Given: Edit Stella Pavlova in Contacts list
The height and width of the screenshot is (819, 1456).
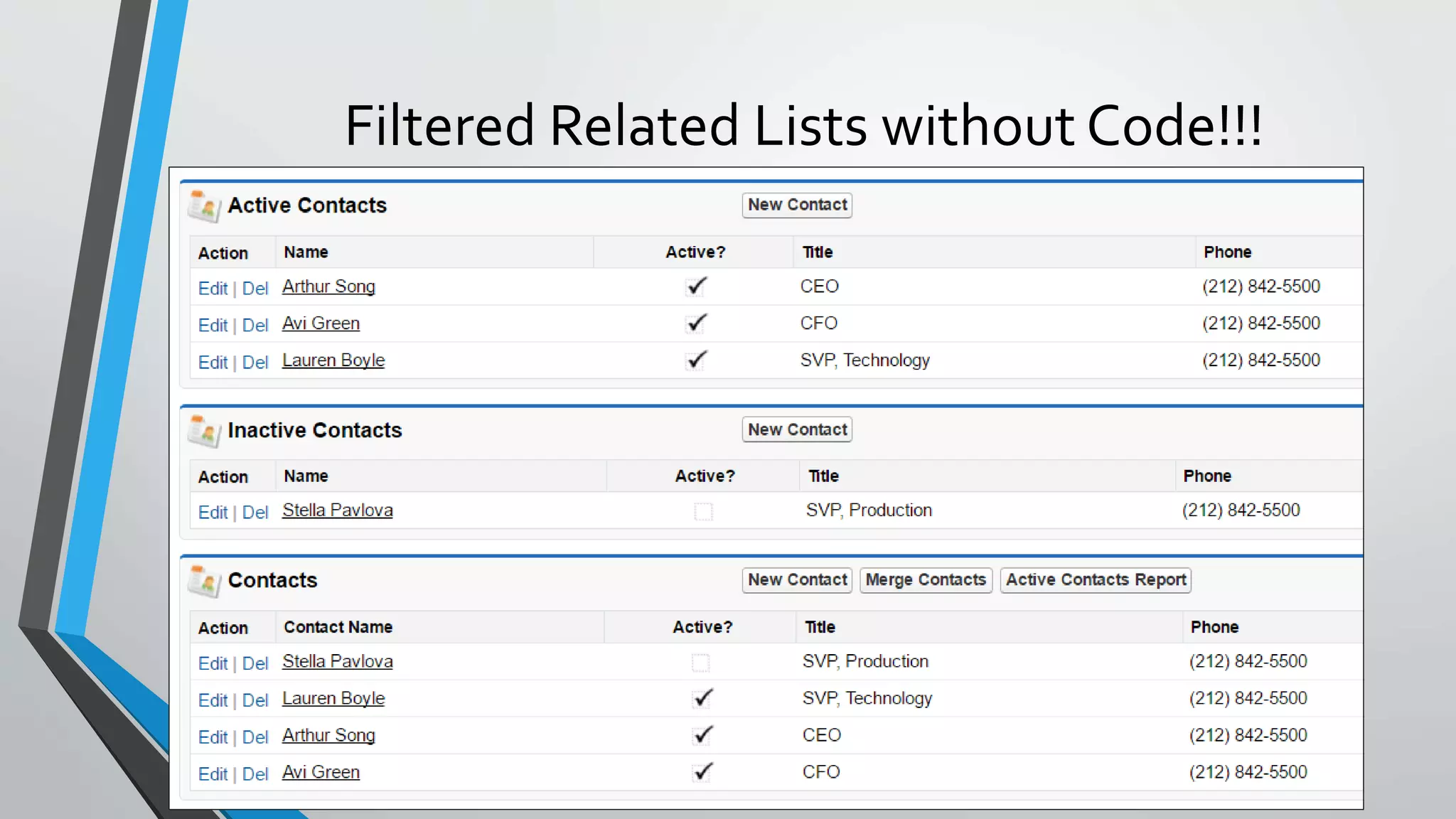Looking at the screenshot, I should (213, 664).
